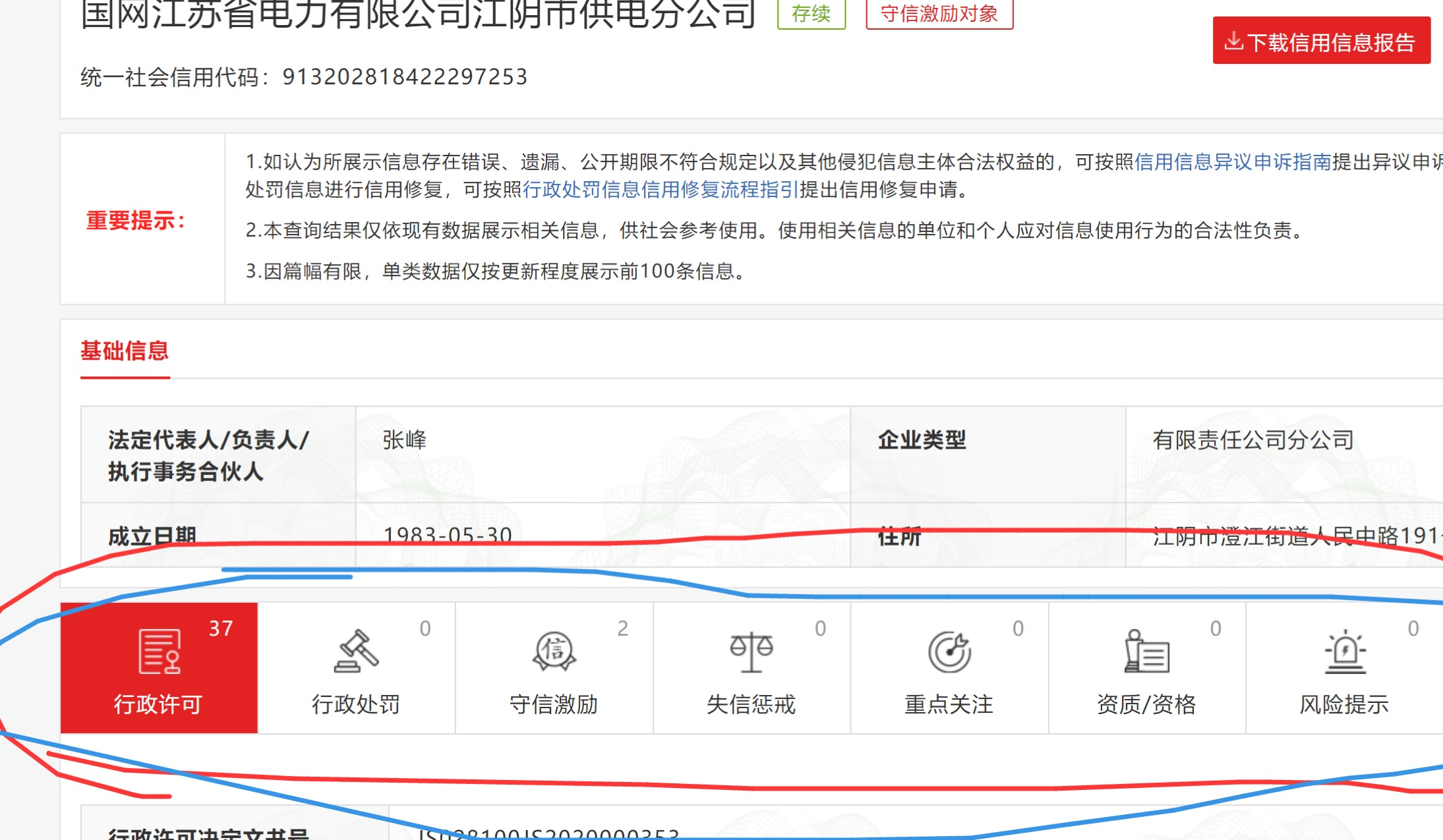Viewport: 1443px width, 840px height.
Task: Switch to the 基础信息 tab
Action: pos(125,350)
